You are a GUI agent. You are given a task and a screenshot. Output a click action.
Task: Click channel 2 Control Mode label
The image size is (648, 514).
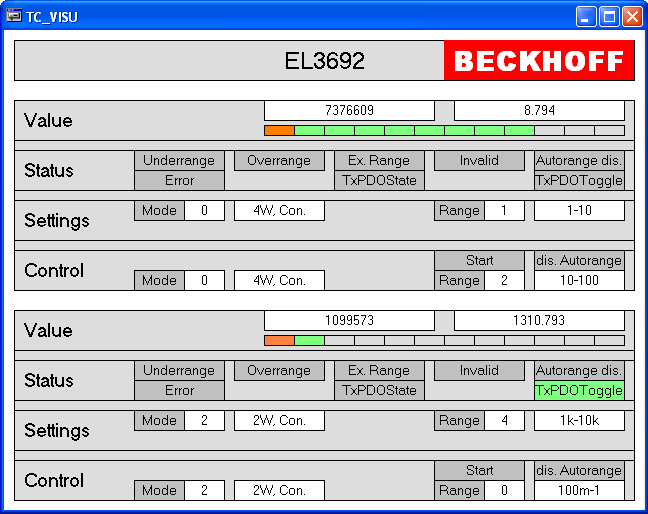160,490
